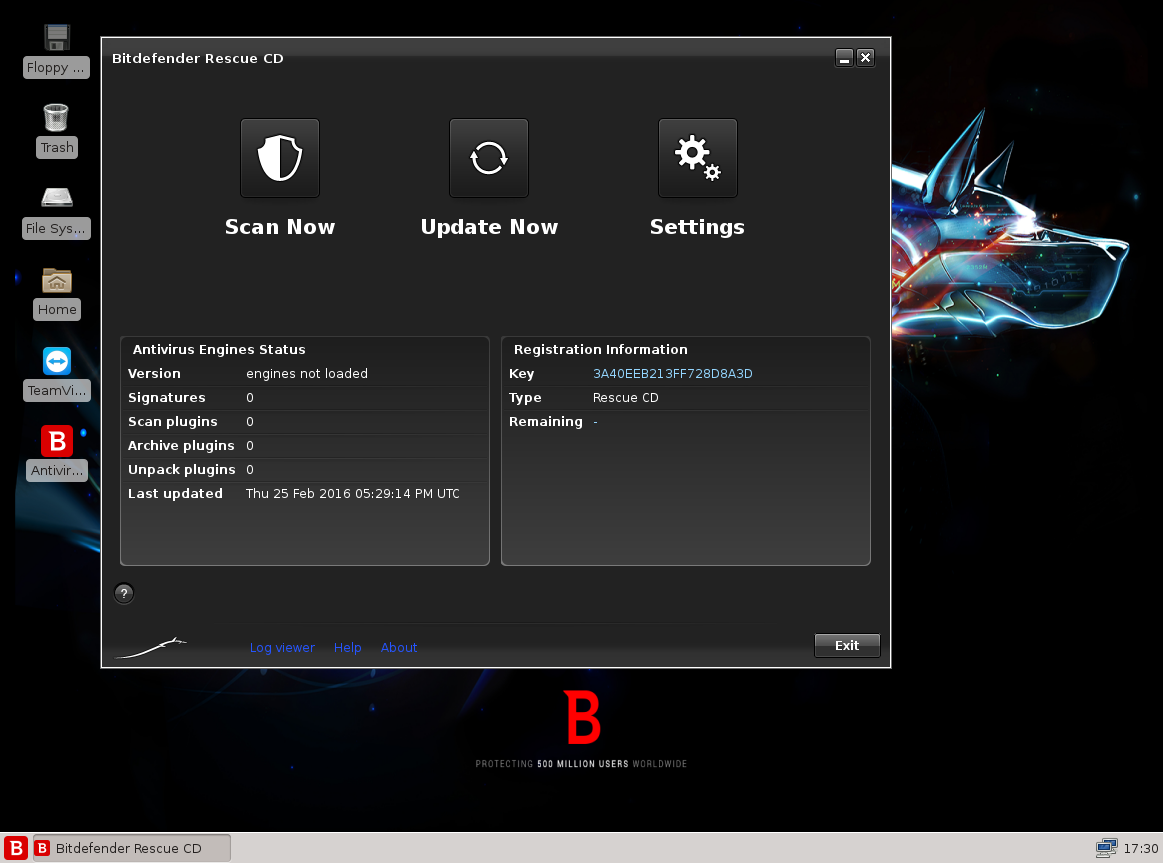Open Settings via the gears icon
Screen dimensions: 1163x863
click(697, 158)
